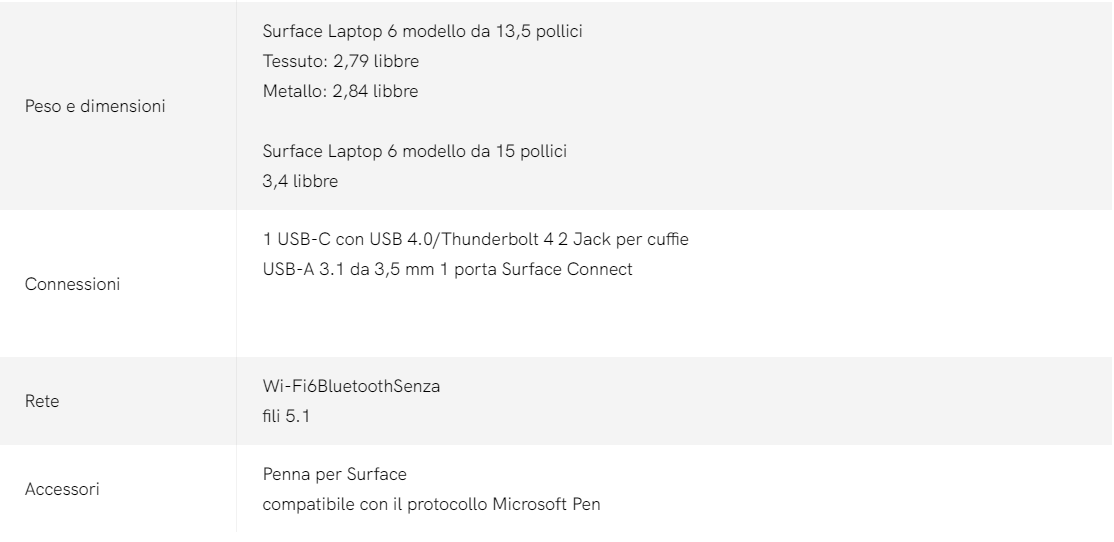
Task: Click the 'Tessuto: 2,79 libbre' line
Action: click(341, 61)
